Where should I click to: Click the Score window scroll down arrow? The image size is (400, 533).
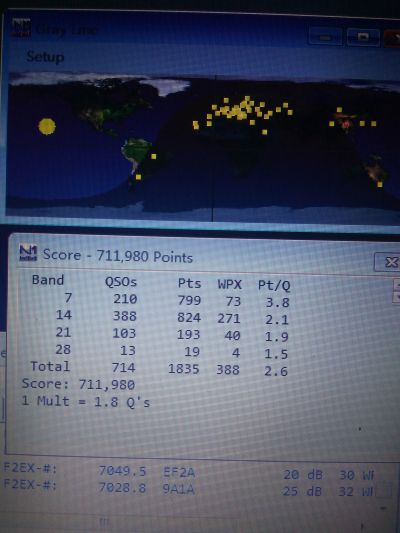click(396, 297)
